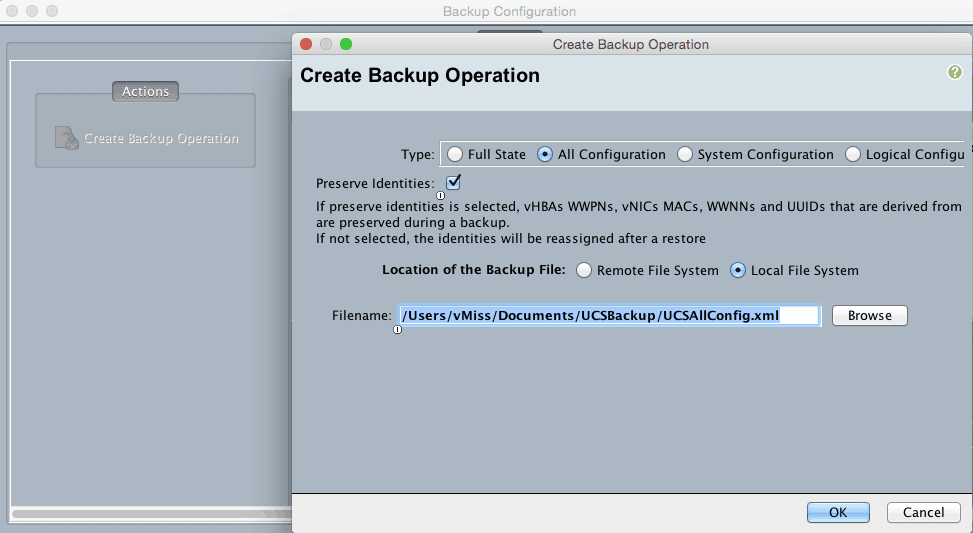This screenshot has height=533, width=973.
Task: Select the Full State backup type
Action: 455,155
